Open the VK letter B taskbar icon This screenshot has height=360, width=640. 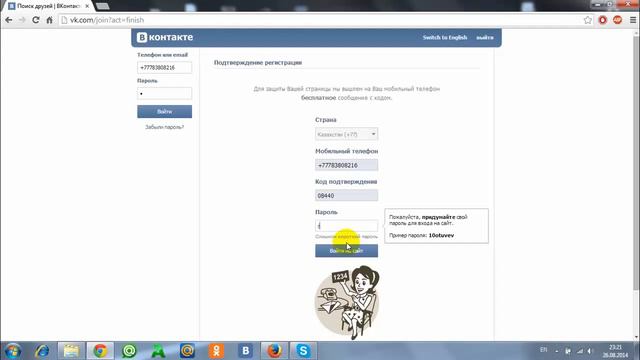click(x=245, y=351)
